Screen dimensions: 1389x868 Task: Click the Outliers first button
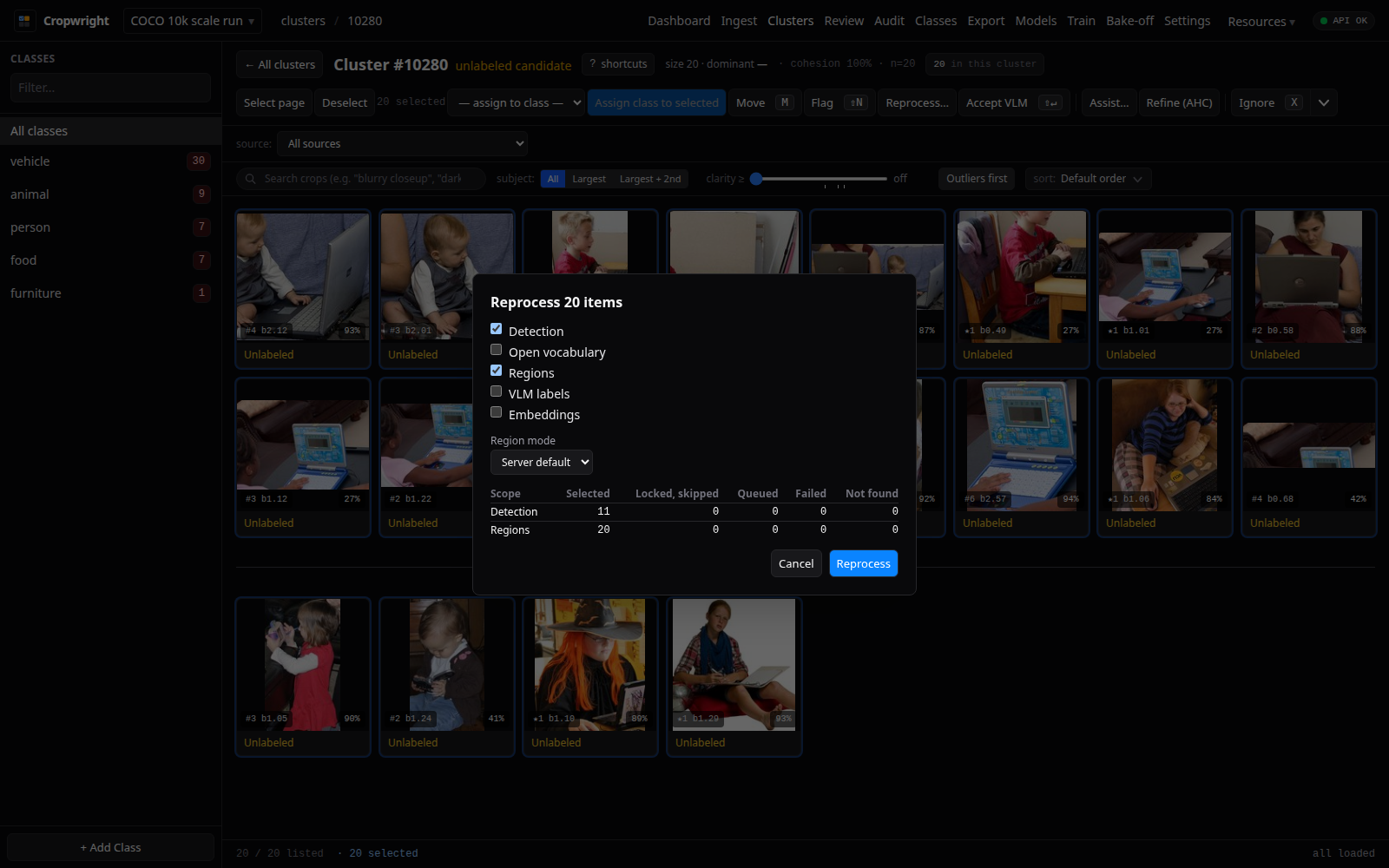click(x=977, y=179)
